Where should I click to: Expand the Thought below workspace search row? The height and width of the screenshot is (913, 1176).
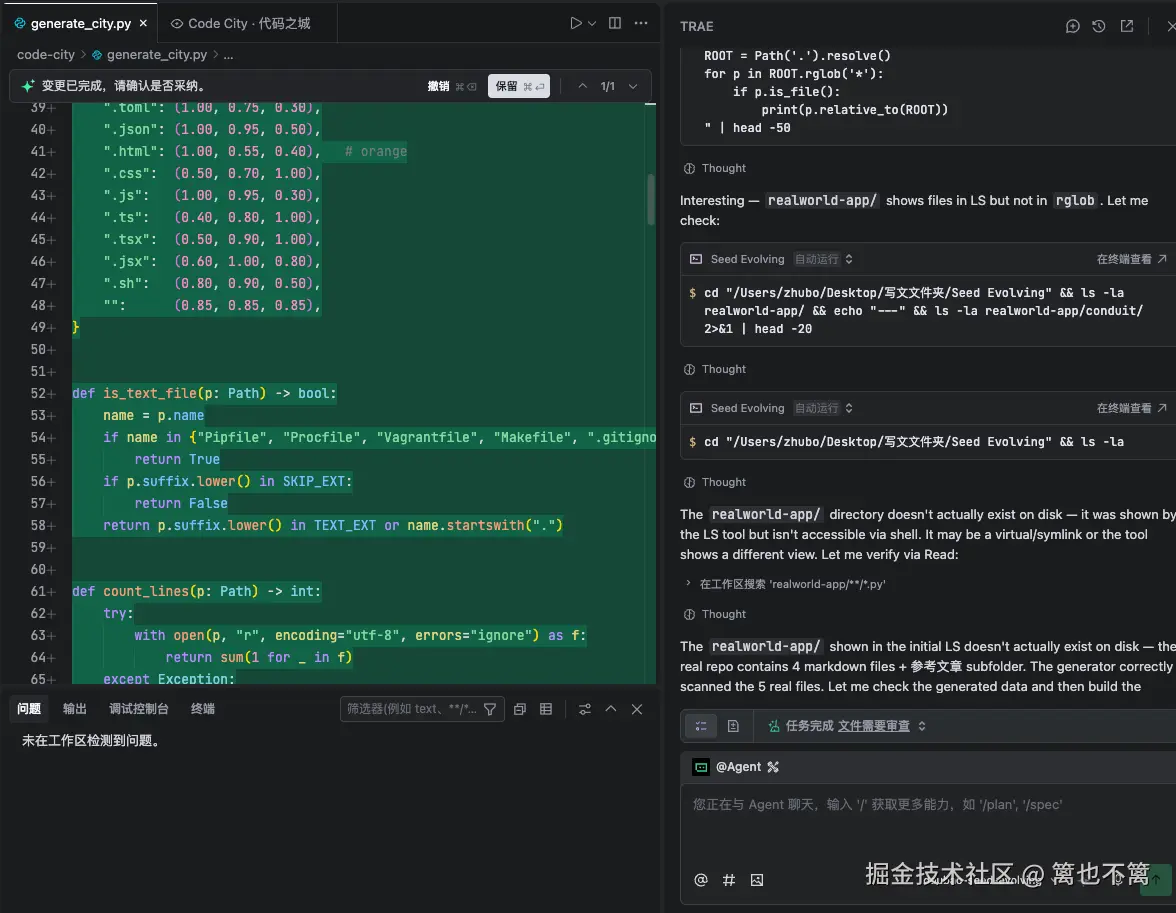(715, 614)
